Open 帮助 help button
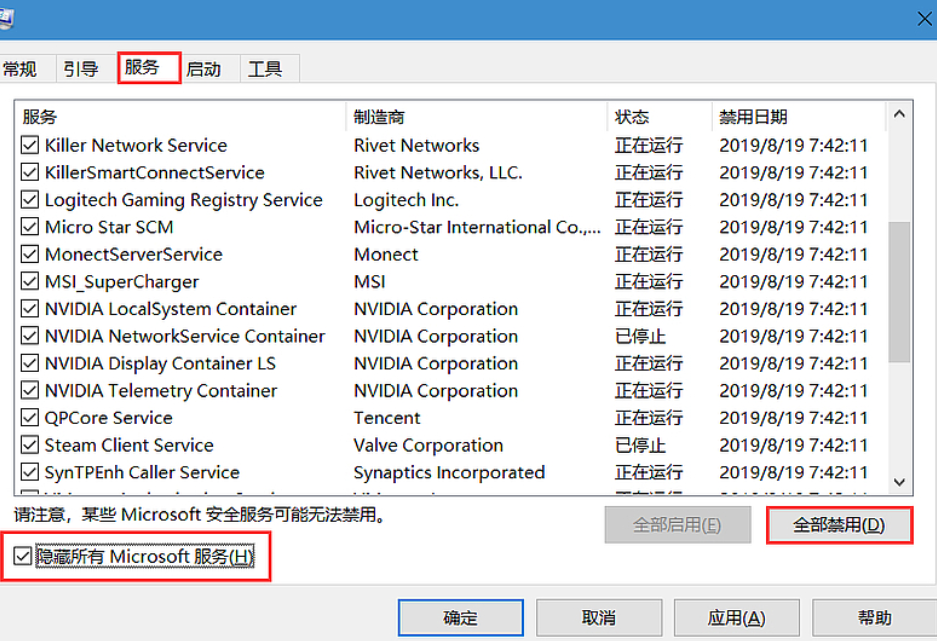Viewport: 937px width, 641px height. 874,618
